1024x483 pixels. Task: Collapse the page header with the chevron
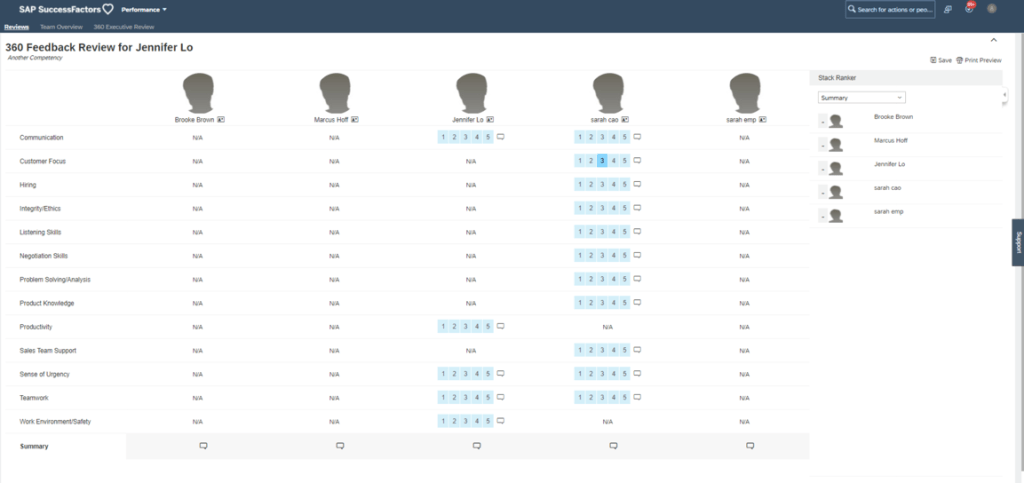993,40
